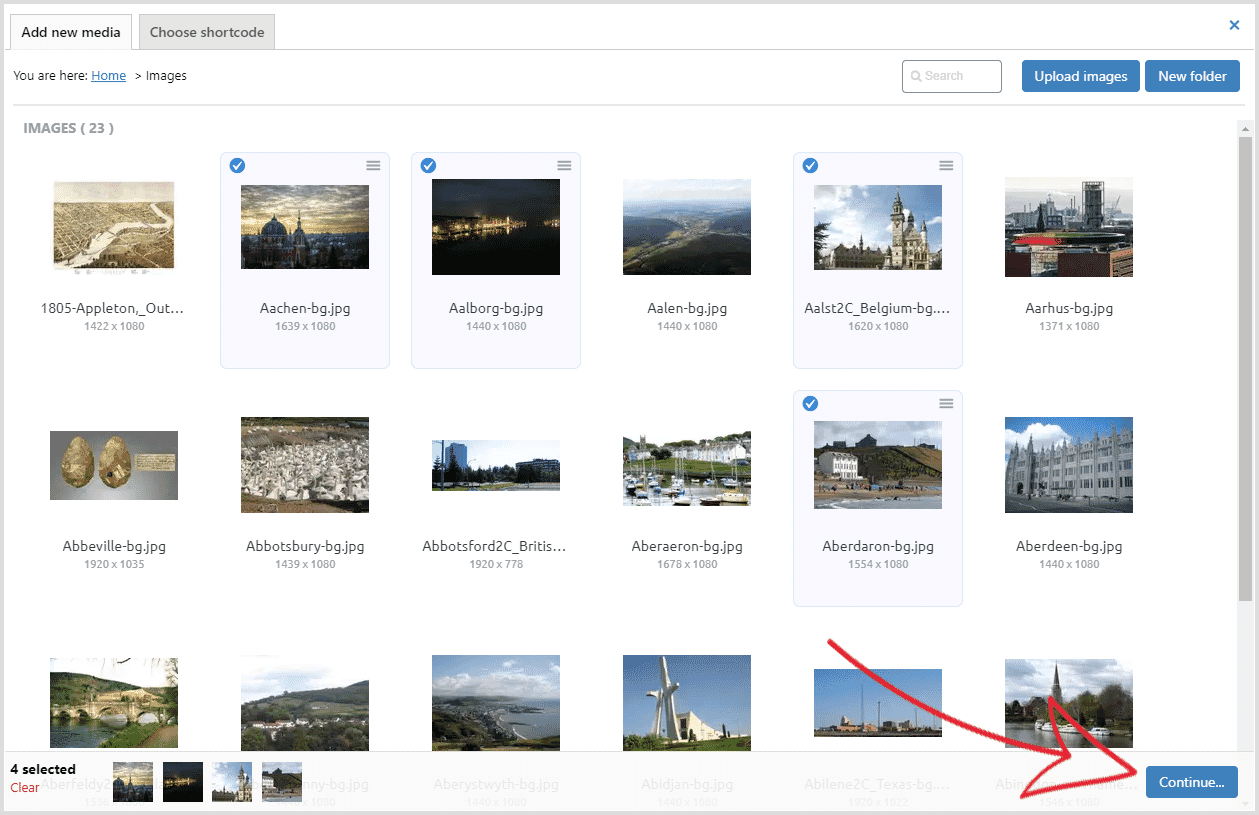Select the Abidjan-bg.jpg thumbnail
The image size is (1259, 815).
click(687, 702)
